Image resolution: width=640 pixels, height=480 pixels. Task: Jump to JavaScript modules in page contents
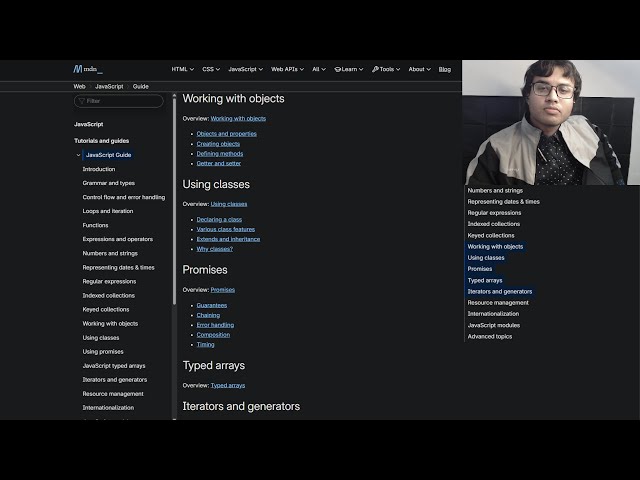493,325
